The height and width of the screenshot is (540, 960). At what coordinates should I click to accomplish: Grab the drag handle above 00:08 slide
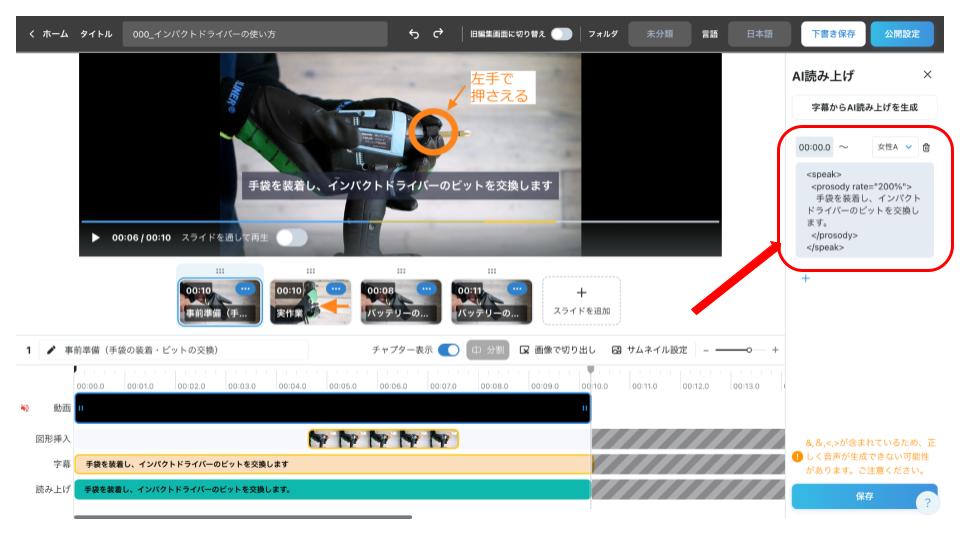click(x=401, y=271)
